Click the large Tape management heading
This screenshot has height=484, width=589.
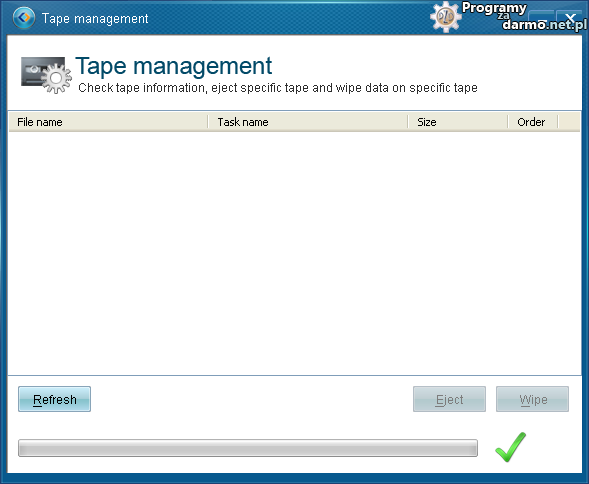point(174,66)
